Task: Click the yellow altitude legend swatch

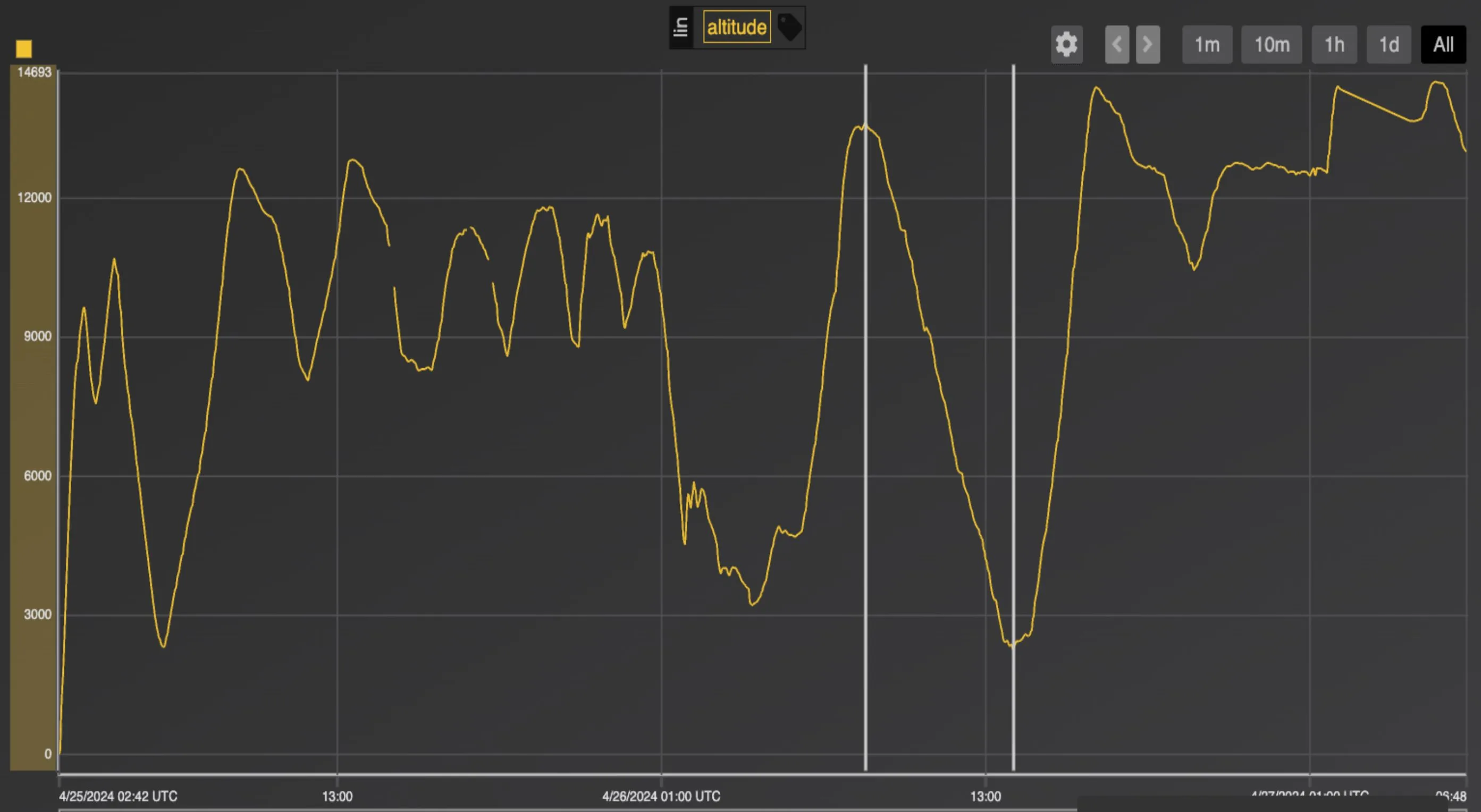Action: coord(23,49)
